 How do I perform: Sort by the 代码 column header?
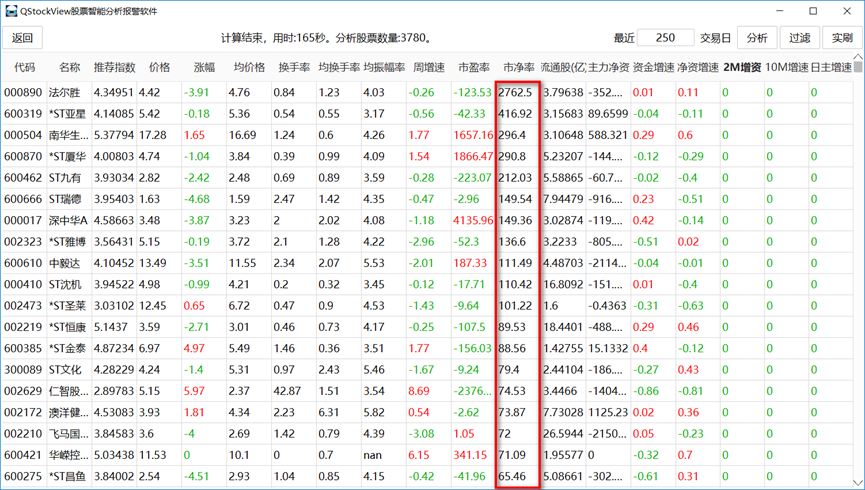coord(24,67)
